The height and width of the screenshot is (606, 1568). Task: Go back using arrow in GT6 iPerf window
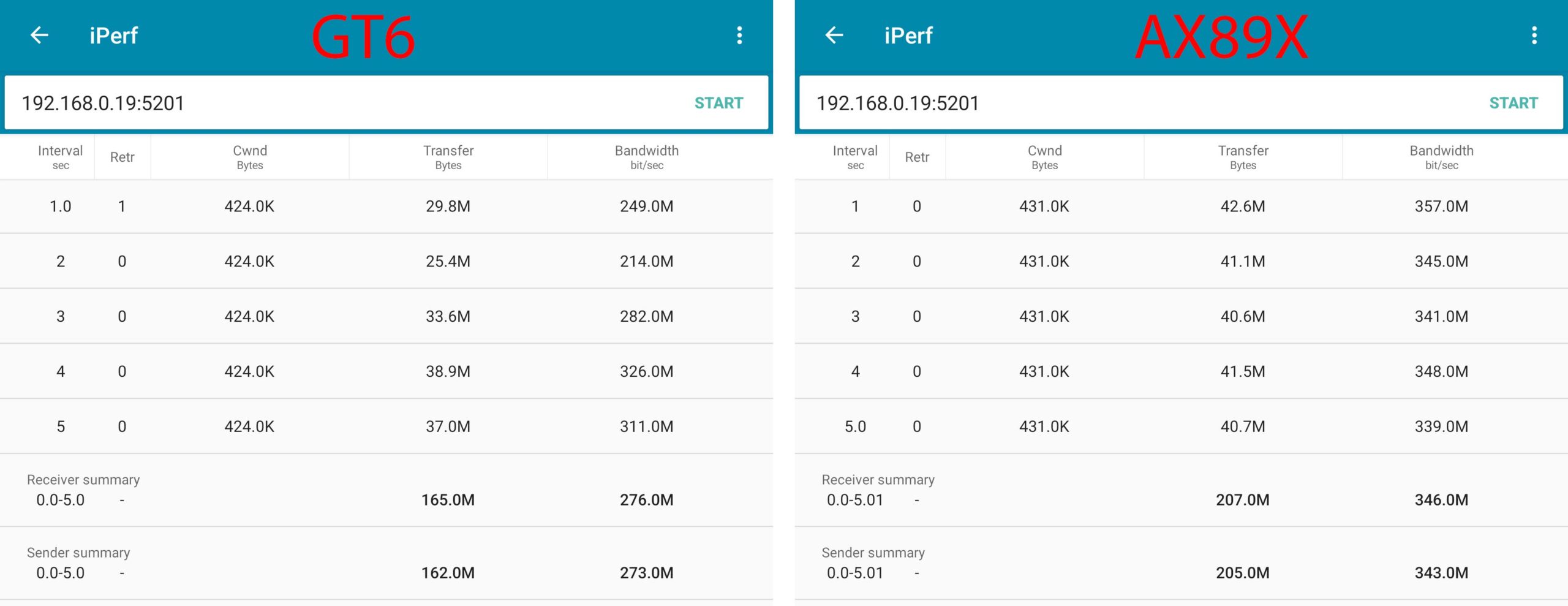(39, 35)
